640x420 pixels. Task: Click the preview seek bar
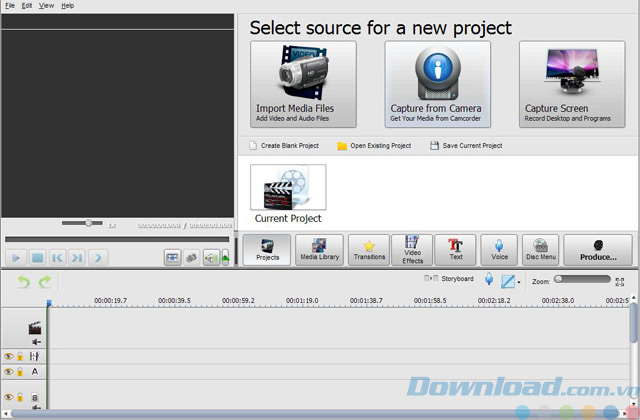117,240
